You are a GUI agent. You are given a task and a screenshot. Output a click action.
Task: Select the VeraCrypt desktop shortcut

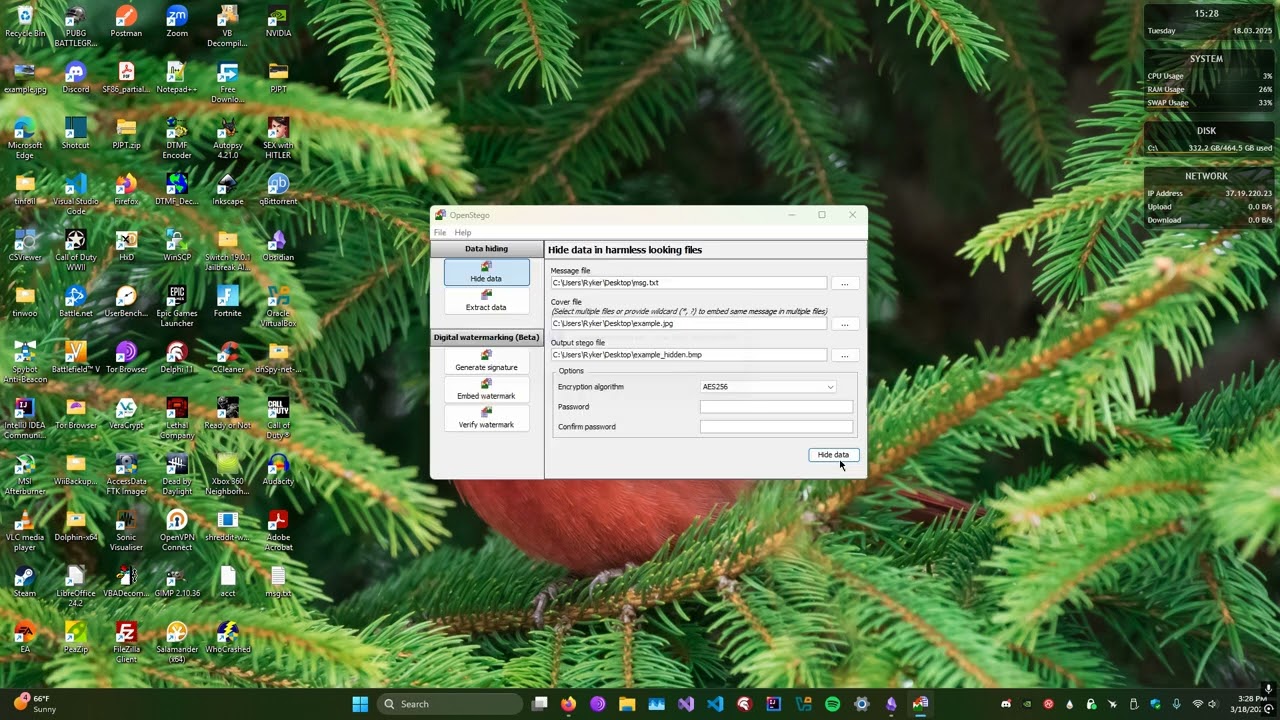[126, 414]
